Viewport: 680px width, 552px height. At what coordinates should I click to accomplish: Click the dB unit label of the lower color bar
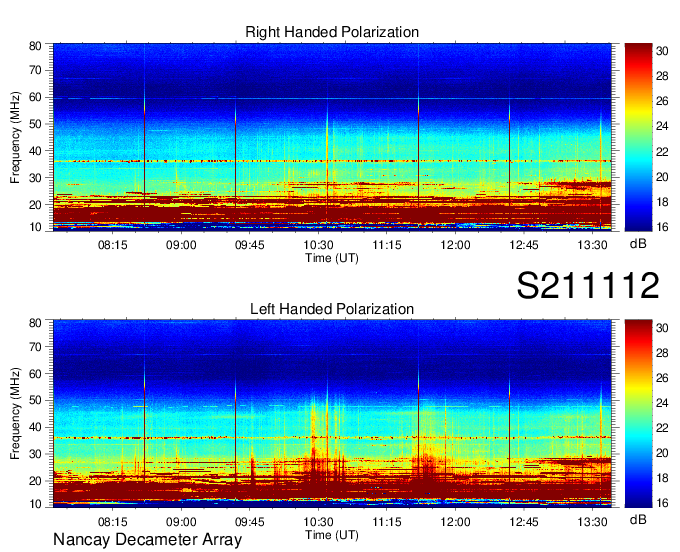pyautogui.click(x=638, y=520)
